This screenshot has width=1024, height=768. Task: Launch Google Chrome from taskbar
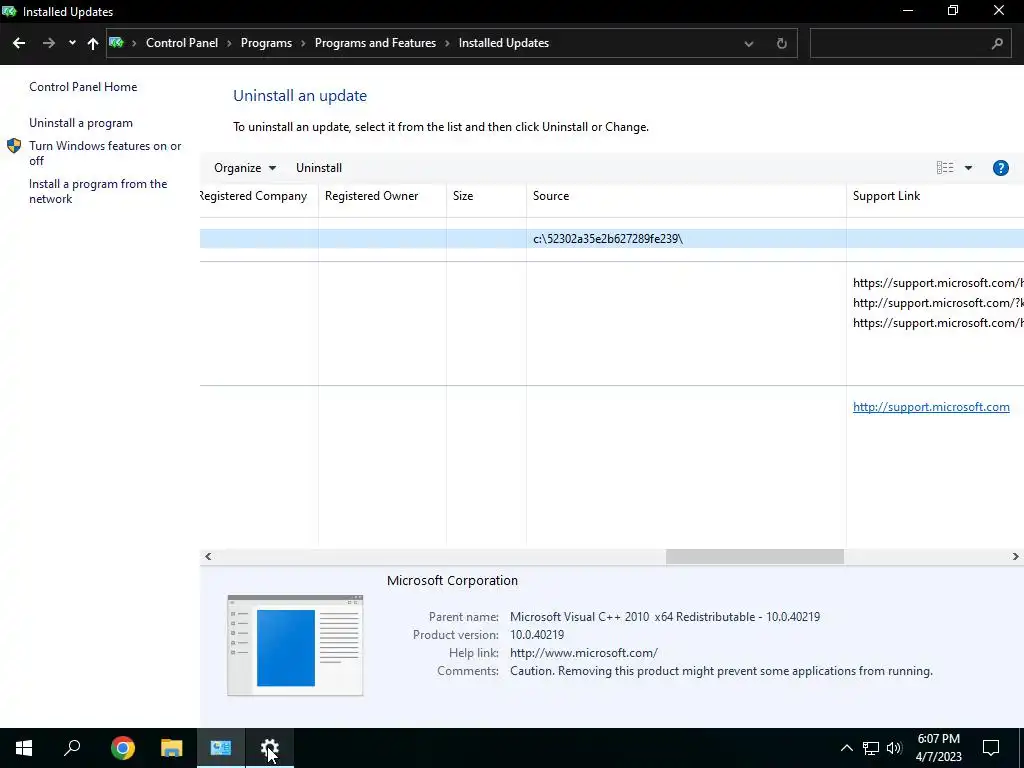[123, 748]
